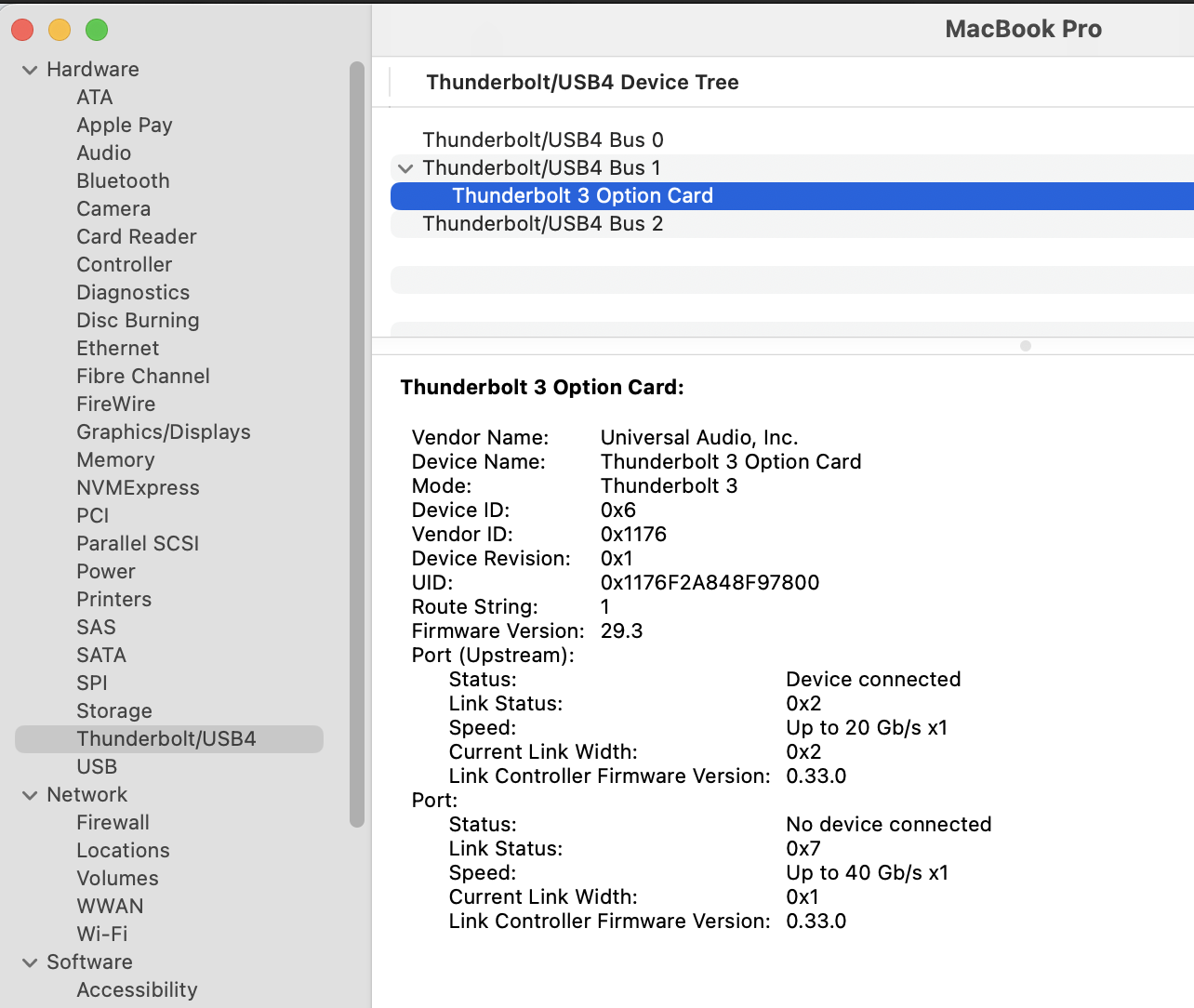Click the Vendor ID value 0x1176
The height and width of the screenshot is (1008, 1194).
634,535
